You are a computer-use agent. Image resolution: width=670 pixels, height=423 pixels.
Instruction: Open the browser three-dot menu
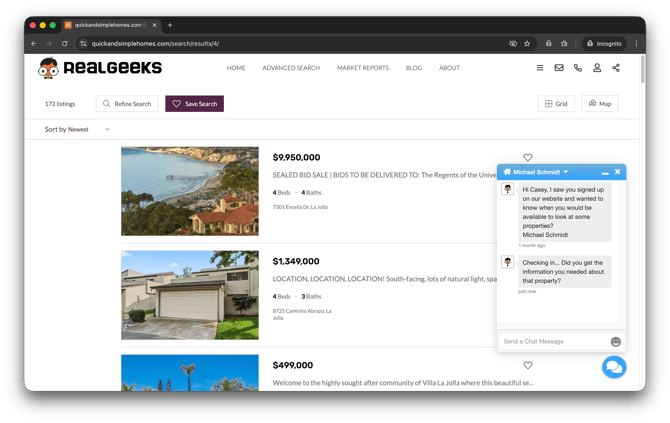point(636,44)
